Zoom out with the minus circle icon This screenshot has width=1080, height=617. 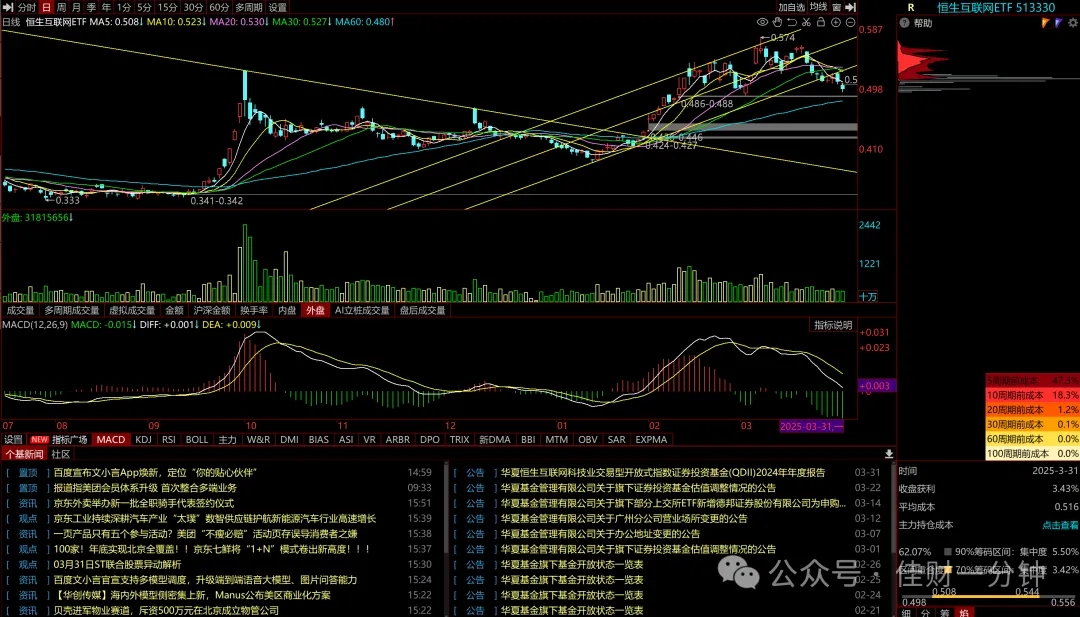850,22
